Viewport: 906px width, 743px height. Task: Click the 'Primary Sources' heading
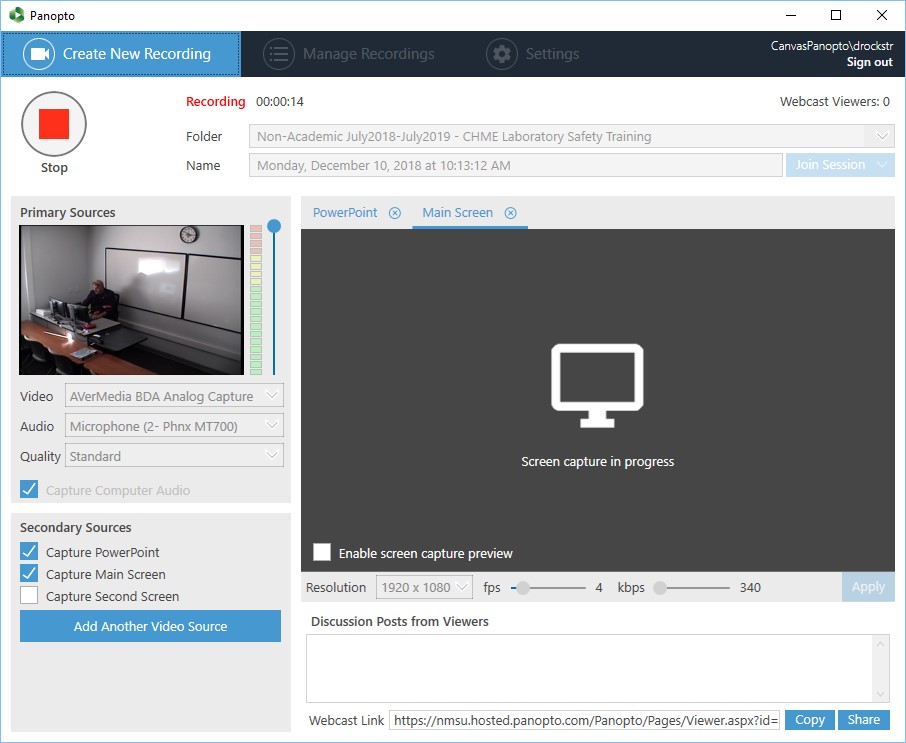[x=68, y=213]
